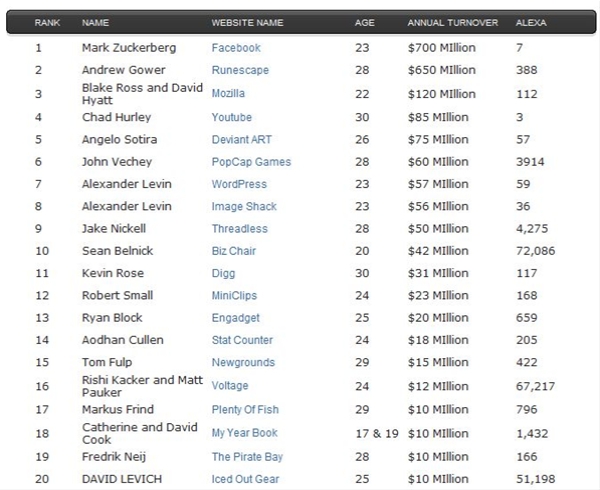The height and width of the screenshot is (490, 600).
Task: Click the Image Shack link
Action: [244, 207]
